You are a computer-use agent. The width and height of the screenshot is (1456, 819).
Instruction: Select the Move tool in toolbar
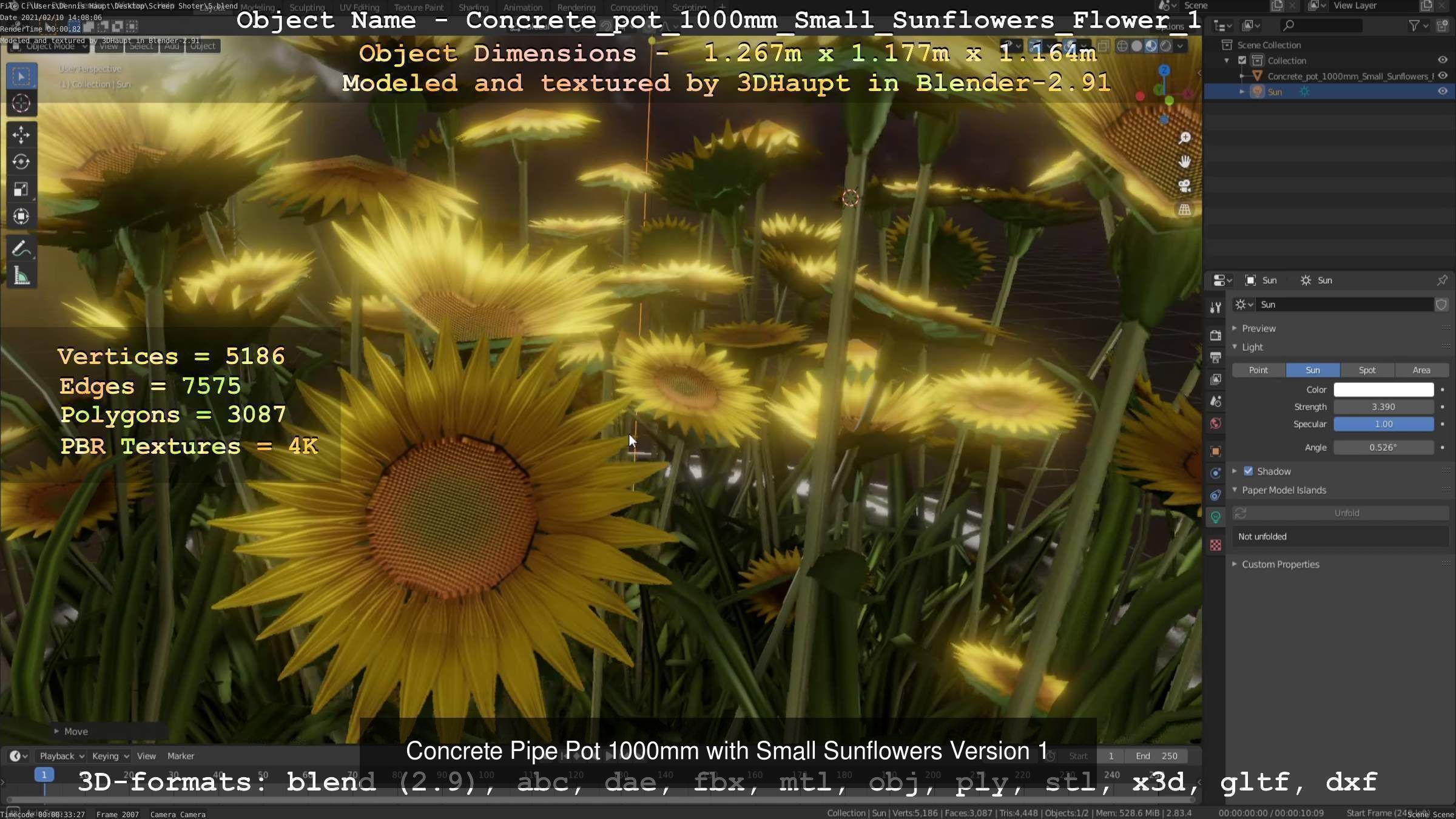click(x=21, y=135)
